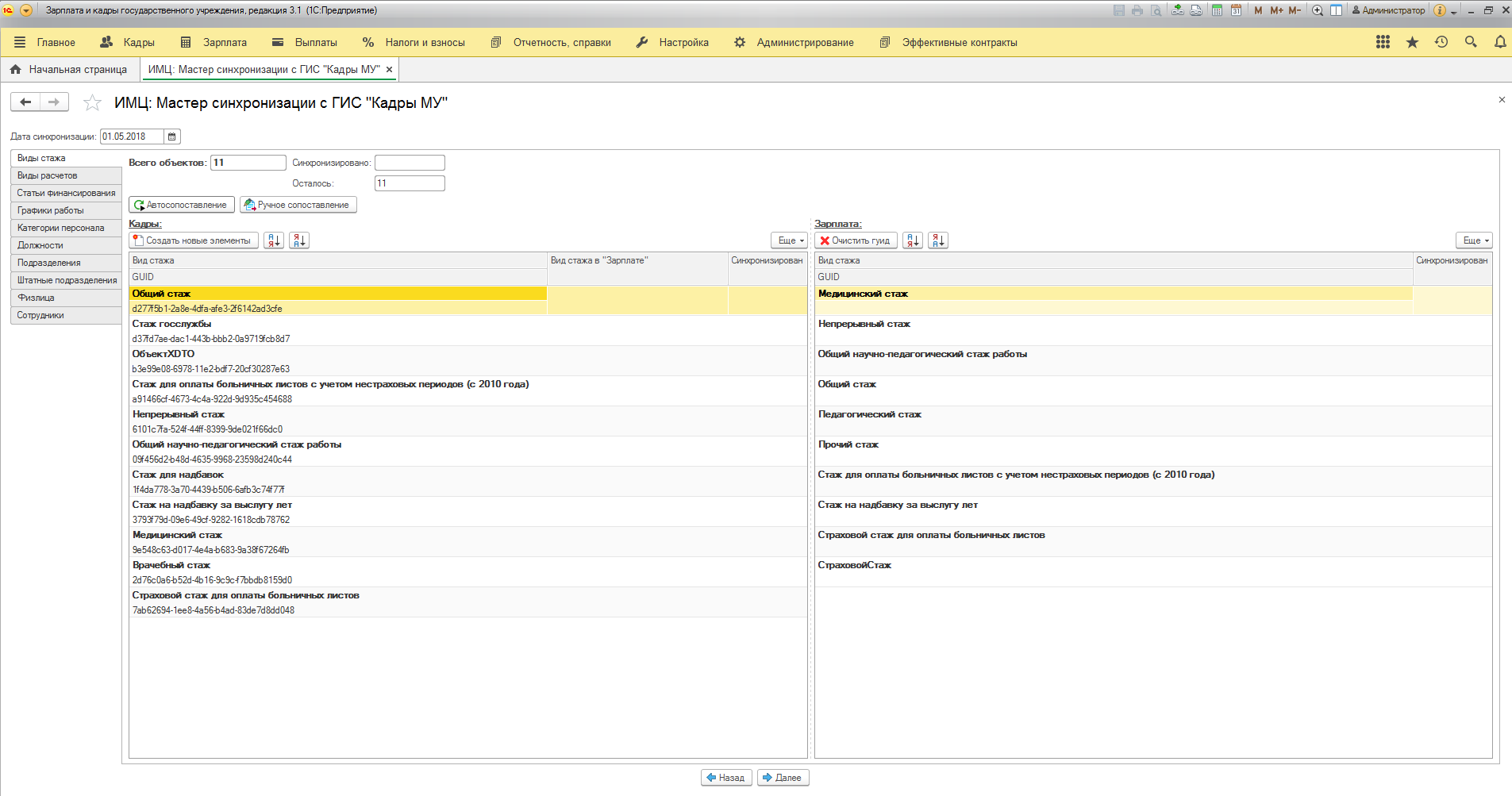Expand the Еще menu in Кадры panel

coord(790,240)
